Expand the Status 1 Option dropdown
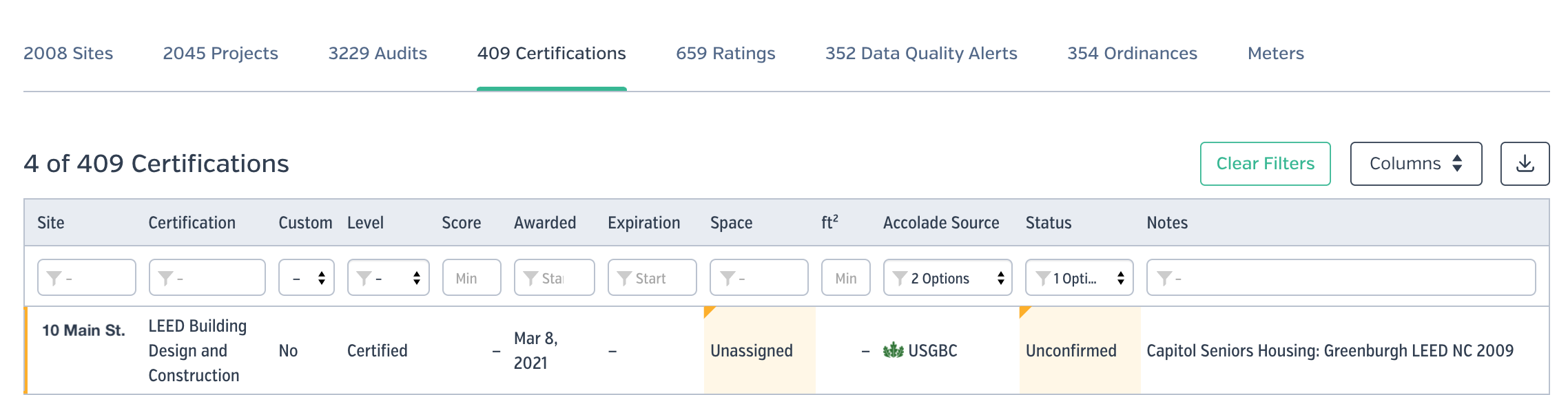This screenshot has width=1568, height=395. 1080,277
